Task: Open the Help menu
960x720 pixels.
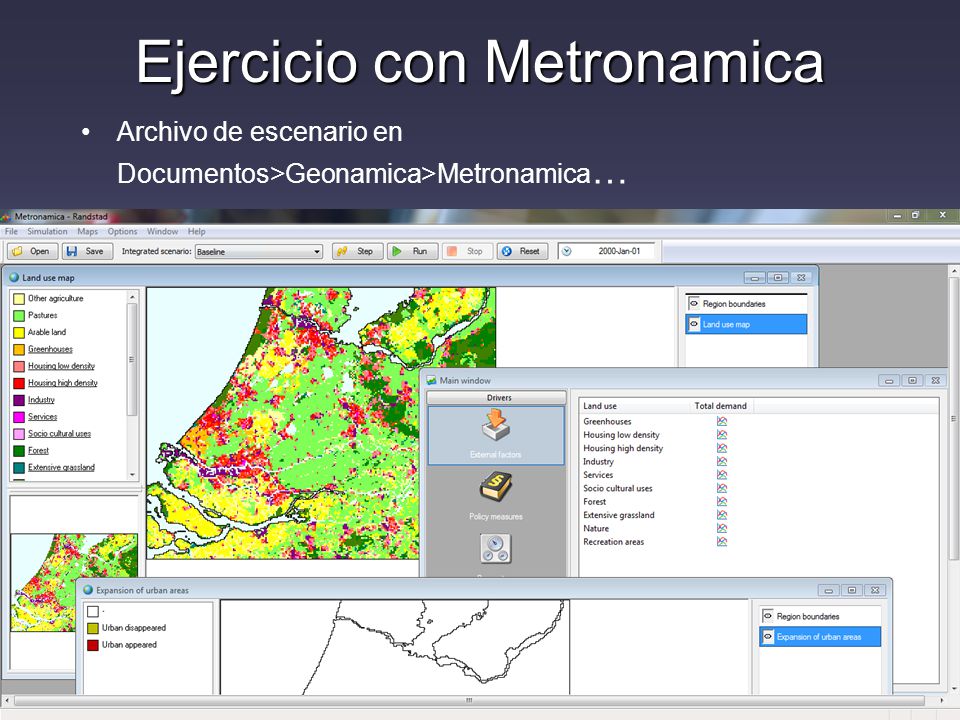Action: (197, 231)
